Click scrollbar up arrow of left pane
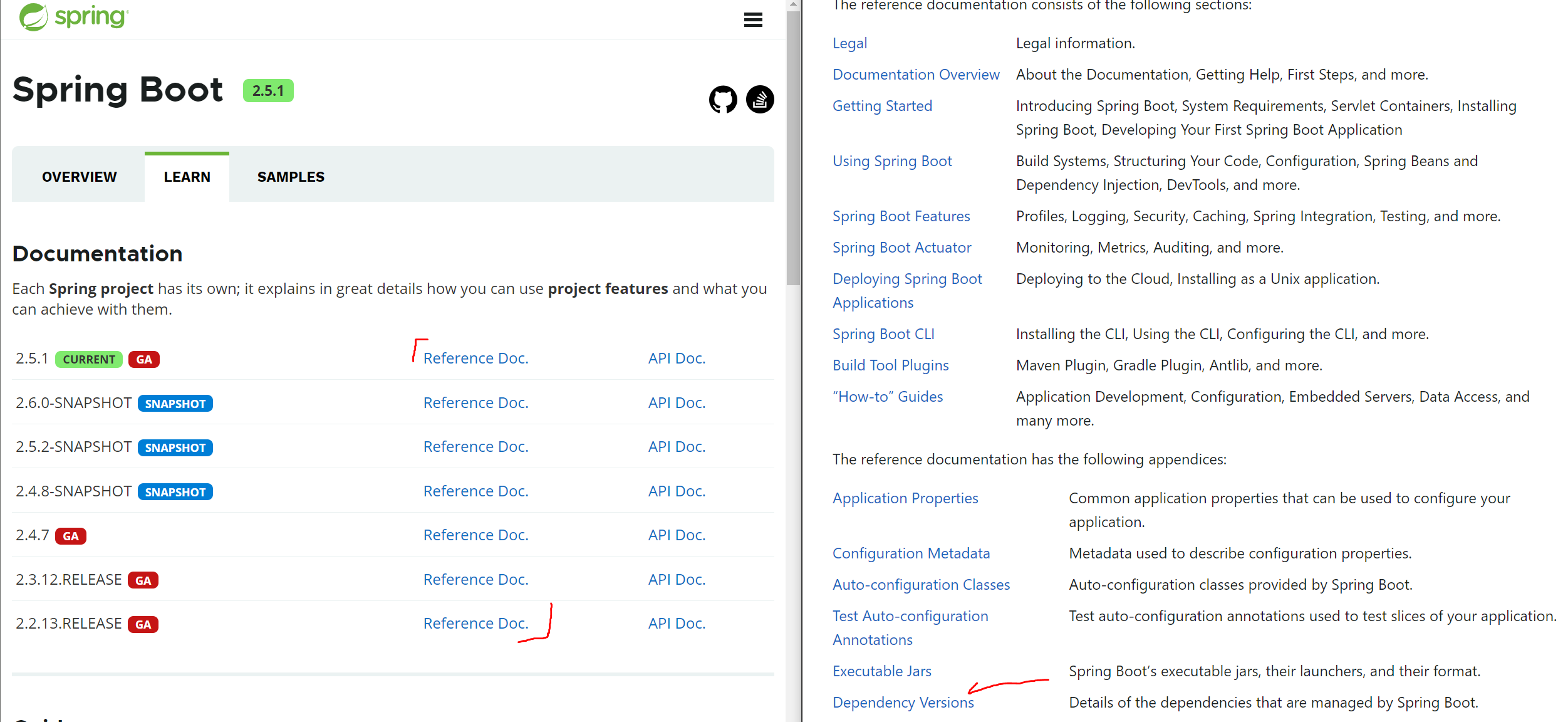The height and width of the screenshot is (722, 1568). 793,4
